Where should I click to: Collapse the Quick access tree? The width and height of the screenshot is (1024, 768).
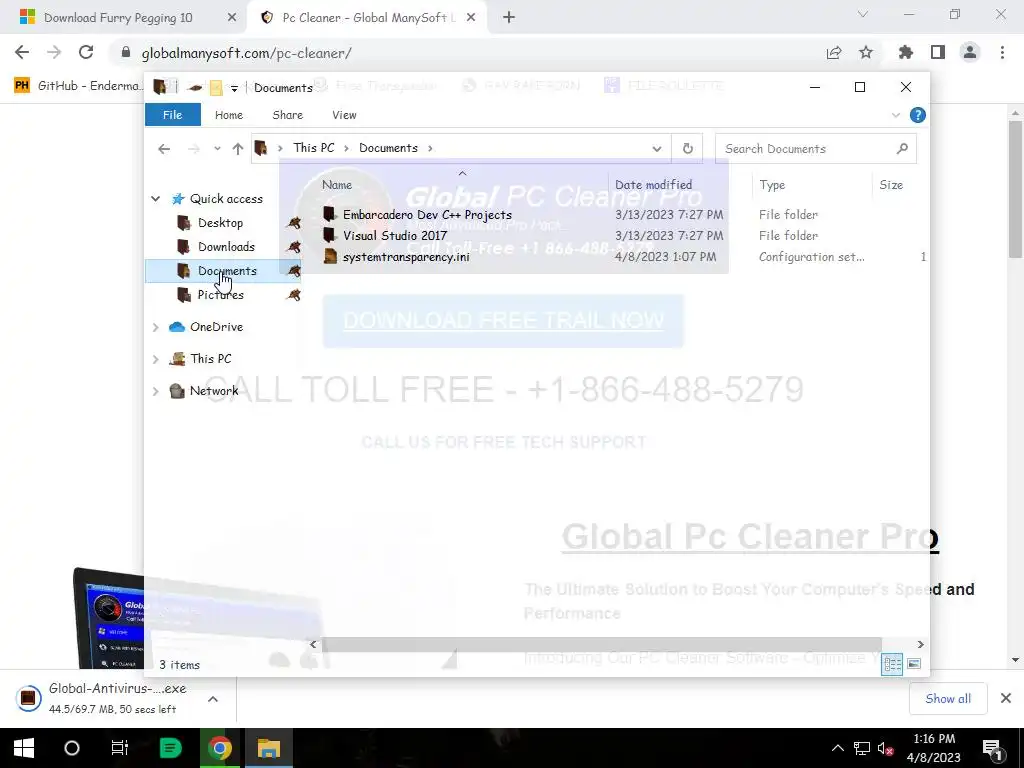tap(155, 199)
